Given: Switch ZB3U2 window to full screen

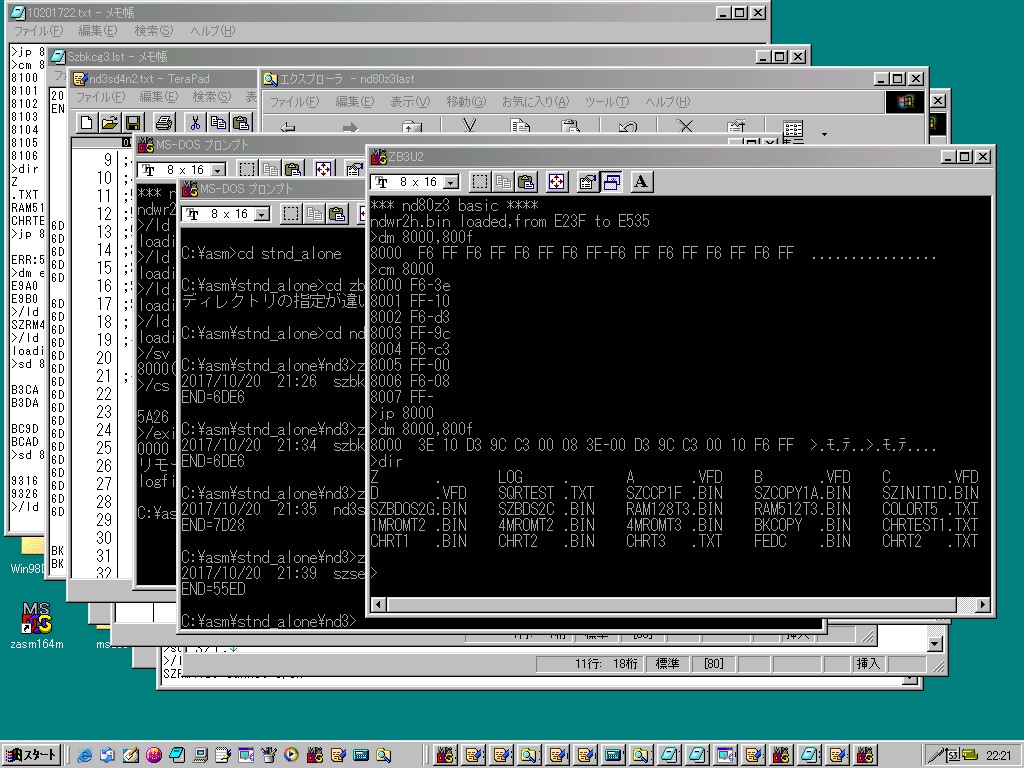Looking at the screenshot, I should pyautogui.click(x=556, y=182).
